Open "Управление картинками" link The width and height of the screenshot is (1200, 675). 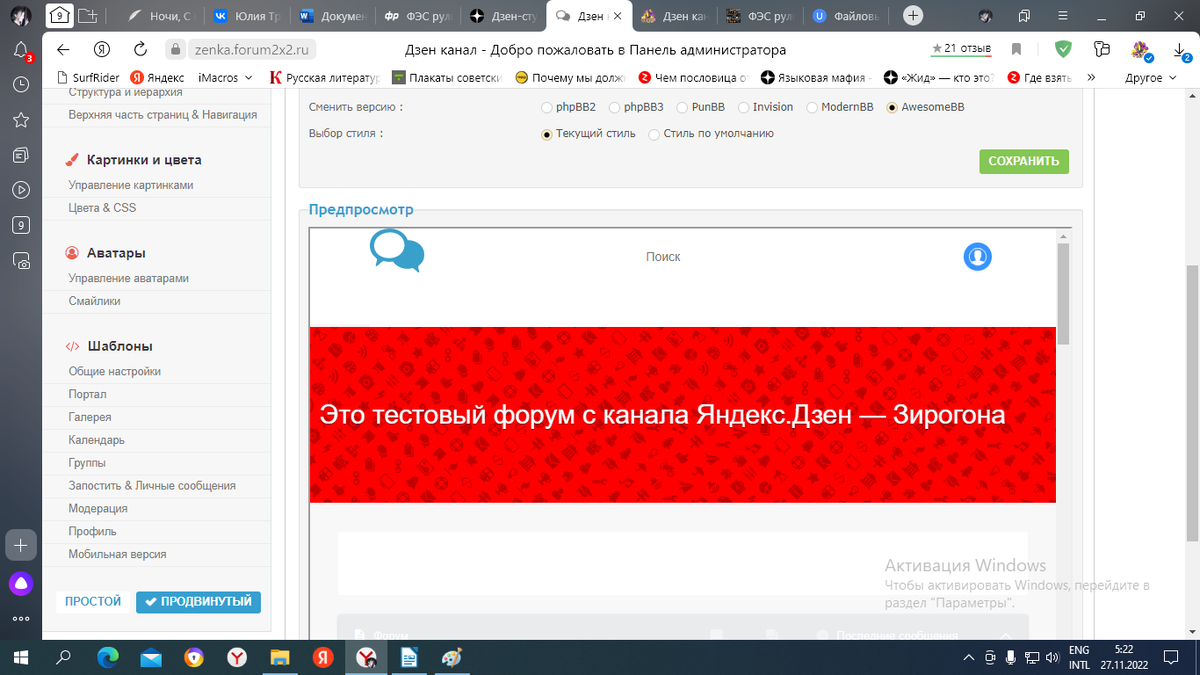point(131,185)
